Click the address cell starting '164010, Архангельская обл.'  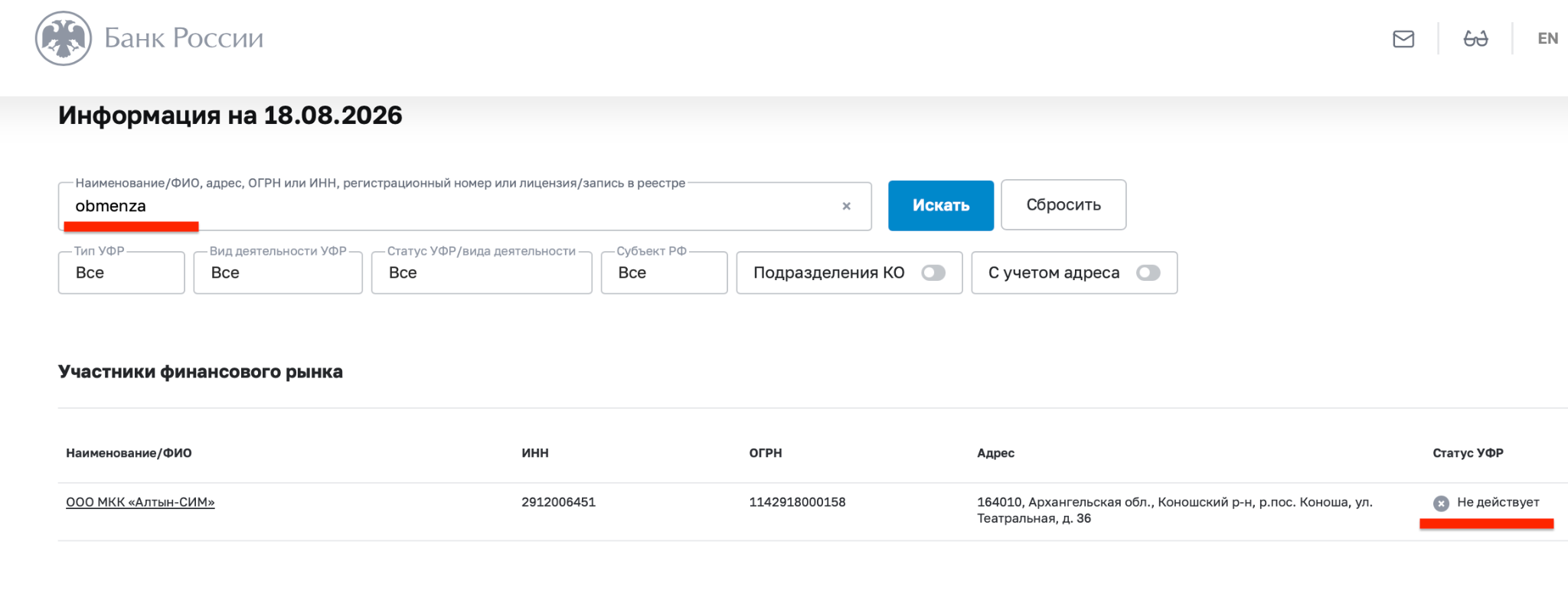(x=1174, y=511)
